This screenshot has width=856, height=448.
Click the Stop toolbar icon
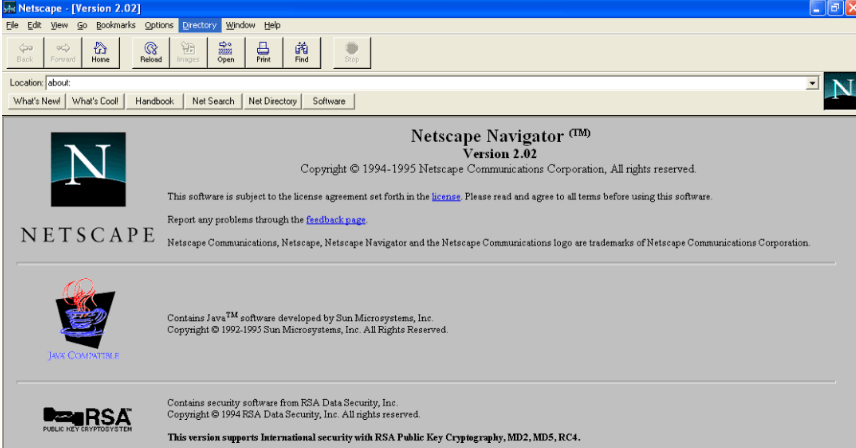pyautogui.click(x=352, y=51)
